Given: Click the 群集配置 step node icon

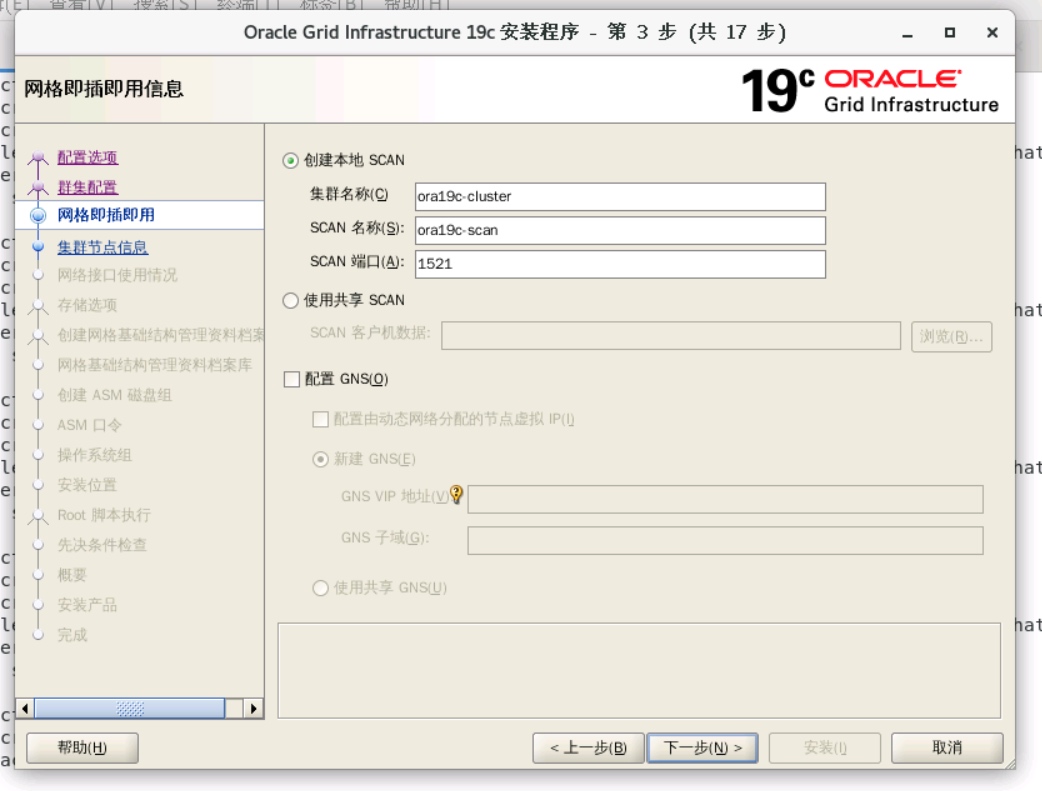Looking at the screenshot, I should 39,188.
